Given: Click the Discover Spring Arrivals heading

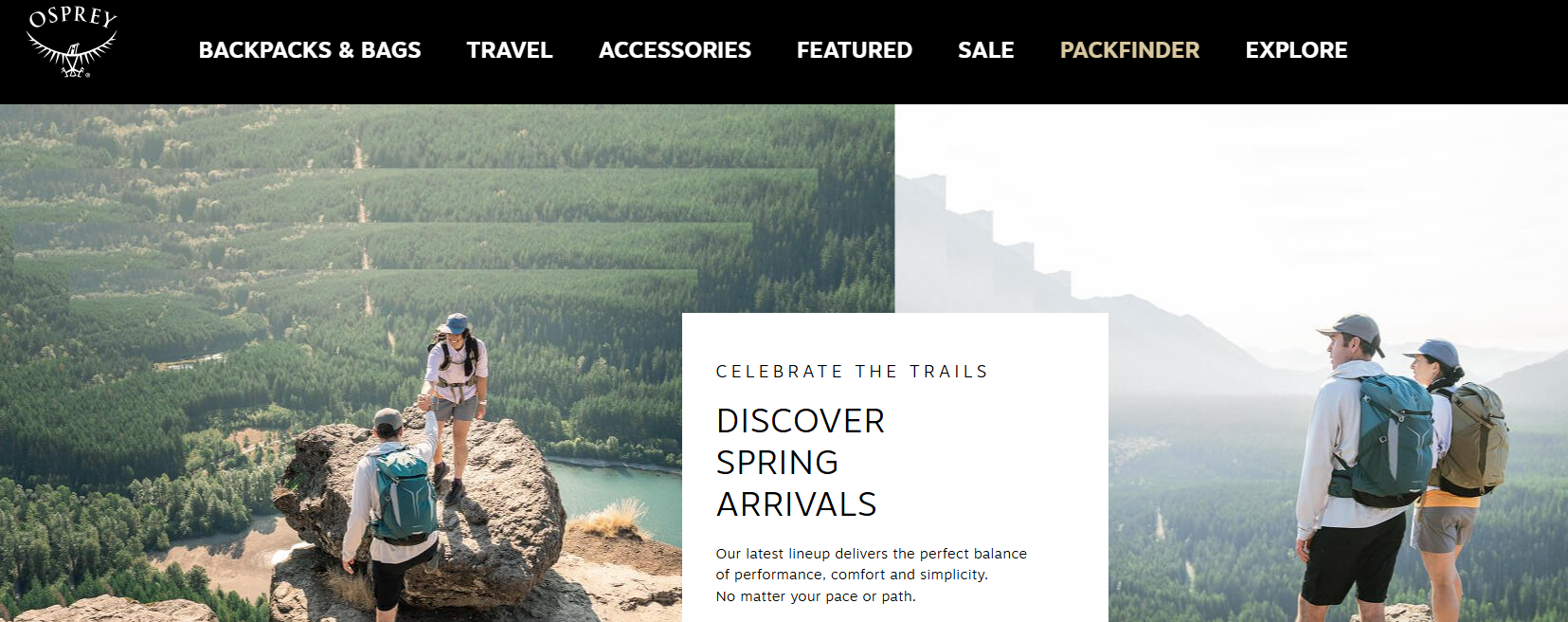Looking at the screenshot, I should click(x=801, y=463).
